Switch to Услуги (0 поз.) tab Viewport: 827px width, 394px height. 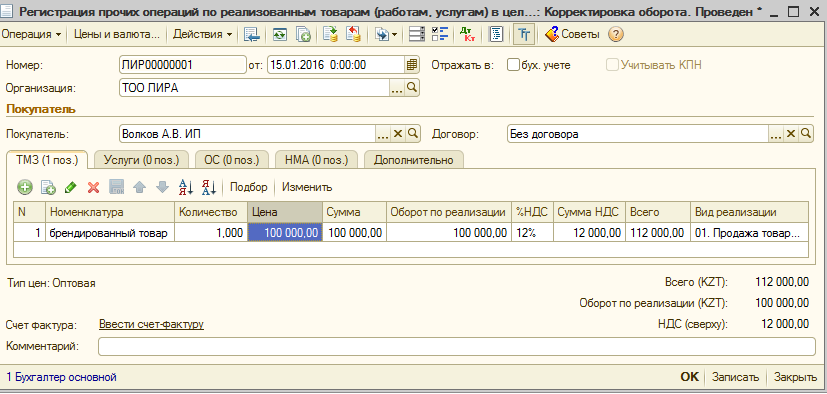141,160
